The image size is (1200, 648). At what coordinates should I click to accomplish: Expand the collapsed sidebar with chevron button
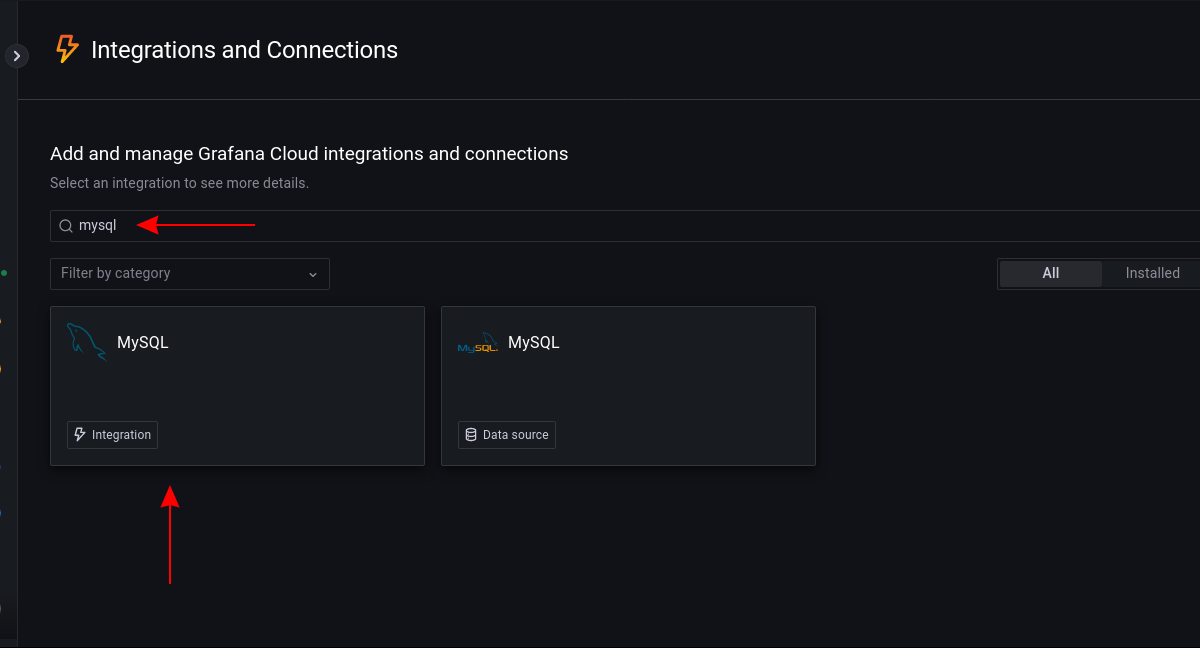pyautogui.click(x=16, y=56)
